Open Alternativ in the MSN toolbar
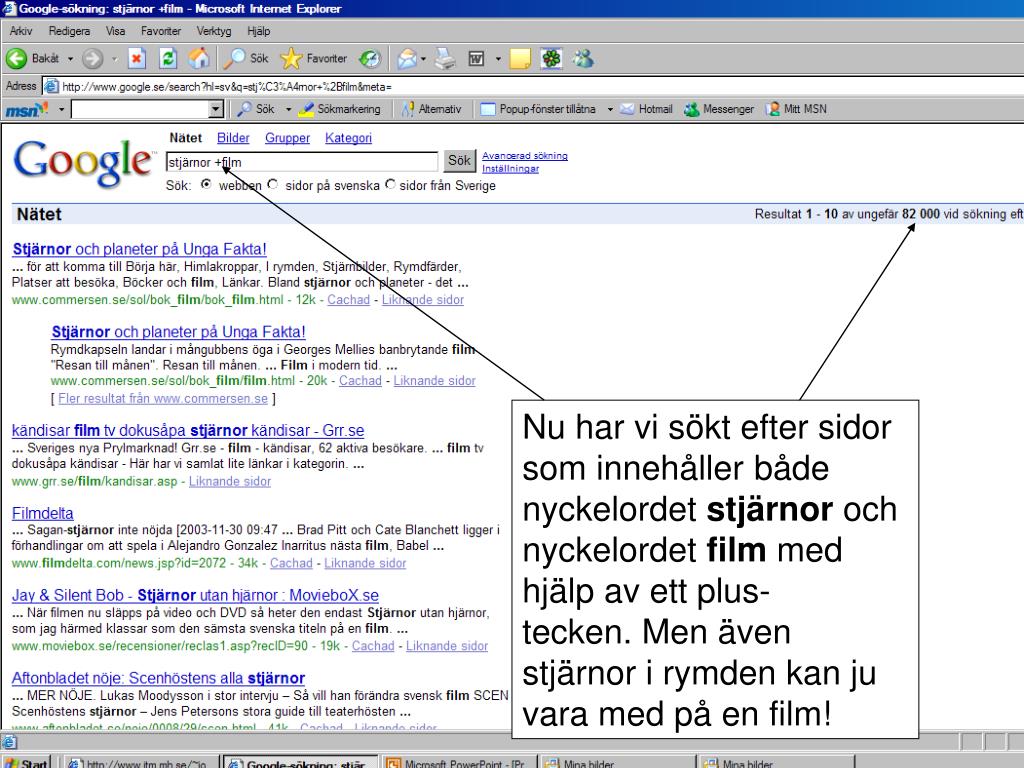 [432, 109]
